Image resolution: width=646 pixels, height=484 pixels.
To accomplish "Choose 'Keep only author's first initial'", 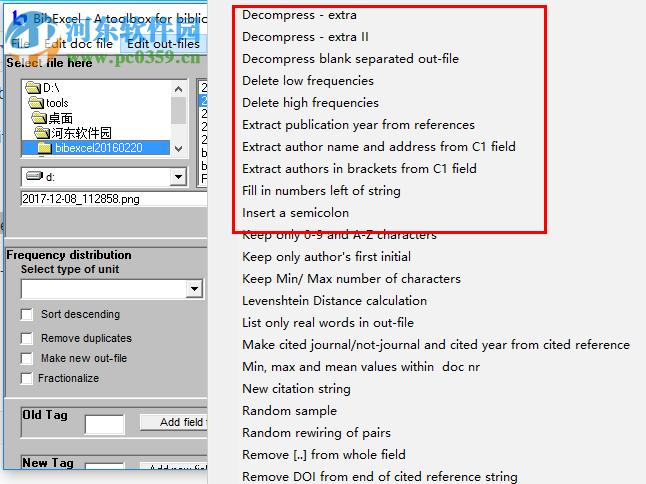I will (326, 257).
